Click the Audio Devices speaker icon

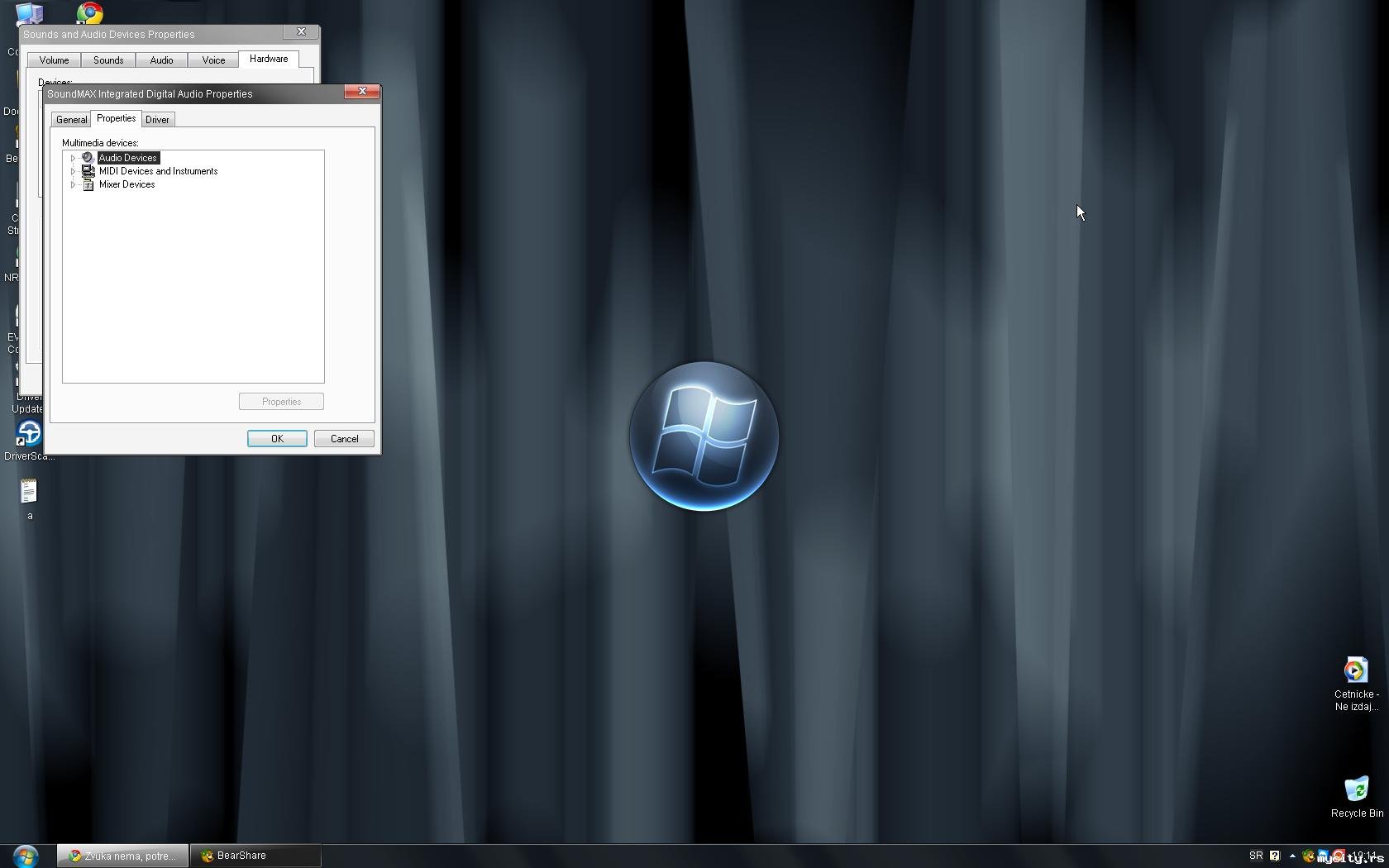(x=88, y=158)
